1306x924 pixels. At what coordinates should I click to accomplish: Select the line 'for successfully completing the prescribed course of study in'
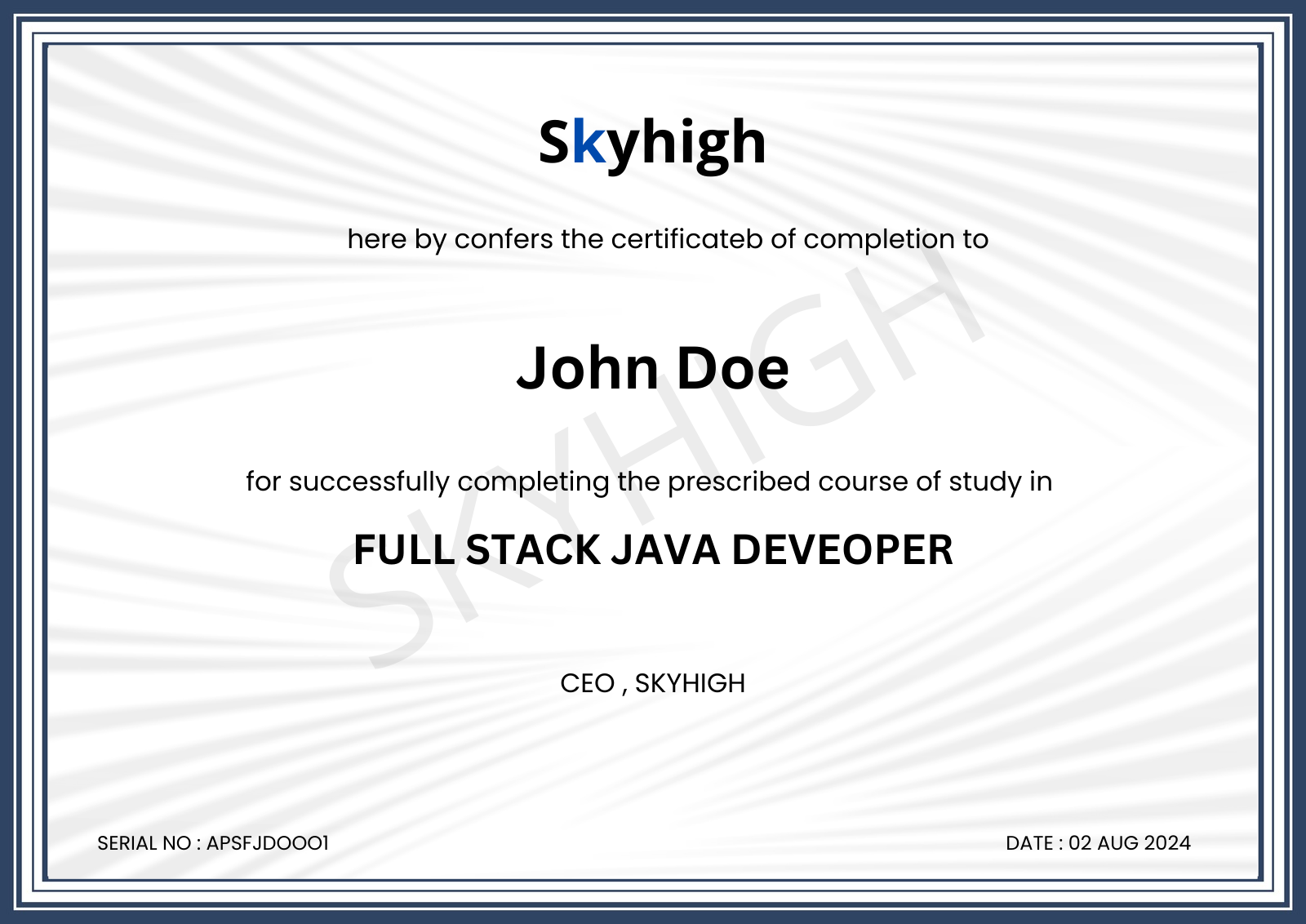tap(649, 482)
